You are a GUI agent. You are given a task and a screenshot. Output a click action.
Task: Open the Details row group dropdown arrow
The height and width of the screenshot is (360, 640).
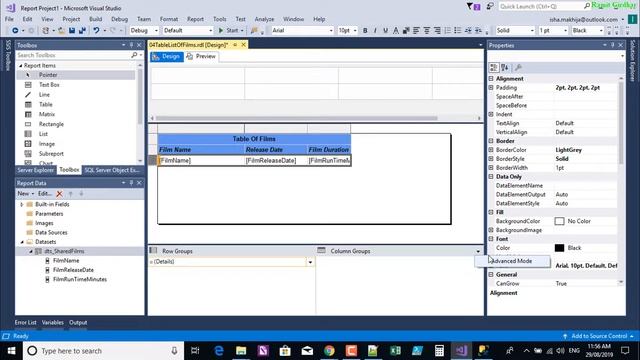point(310,262)
